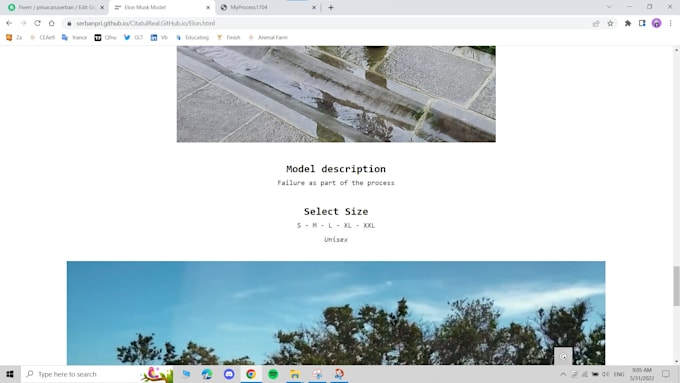
Task: Open the notification center icon
Action: [x=666, y=374]
